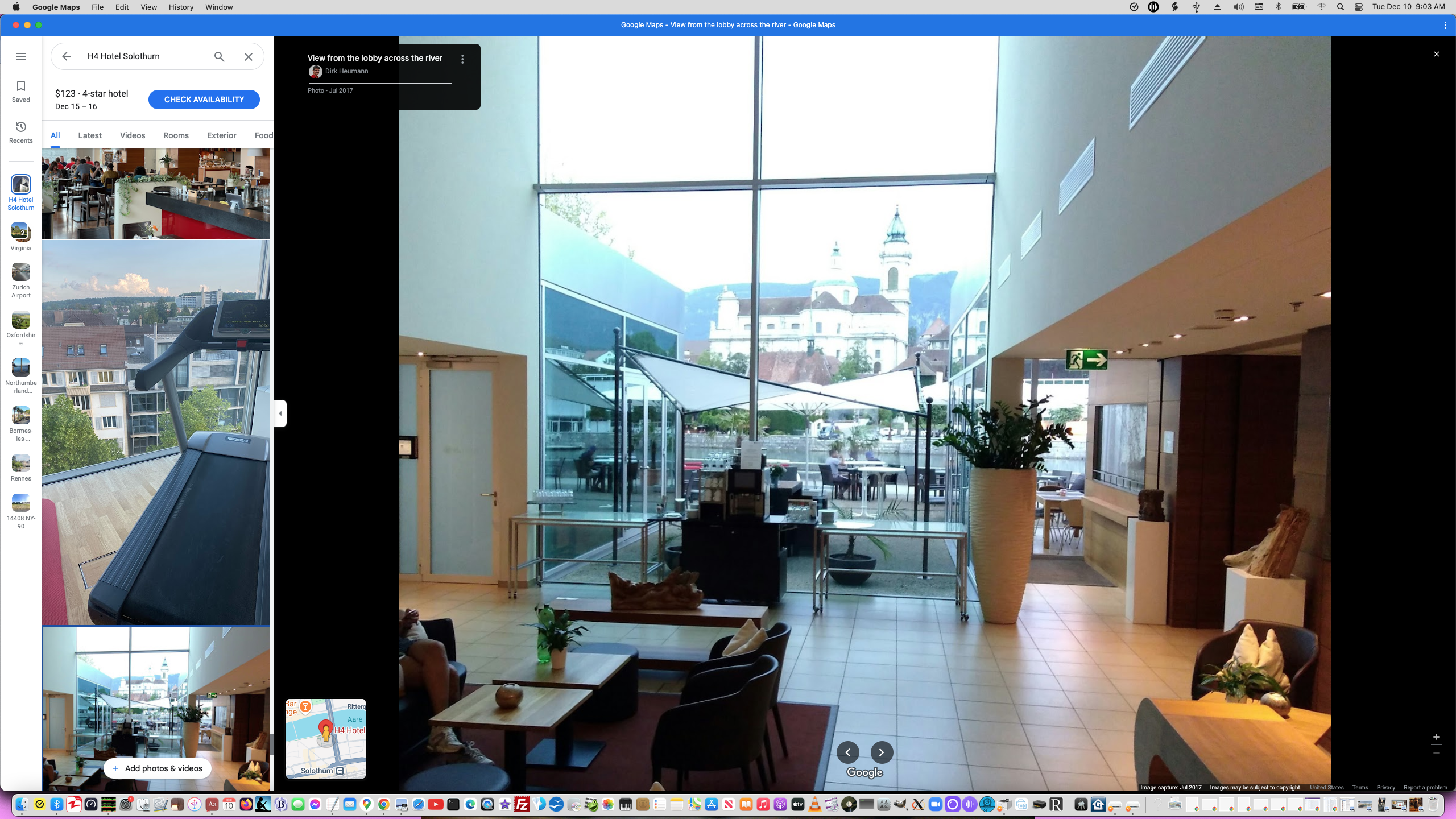Click the CHECK AVAILABILITY button

pyautogui.click(x=204, y=99)
